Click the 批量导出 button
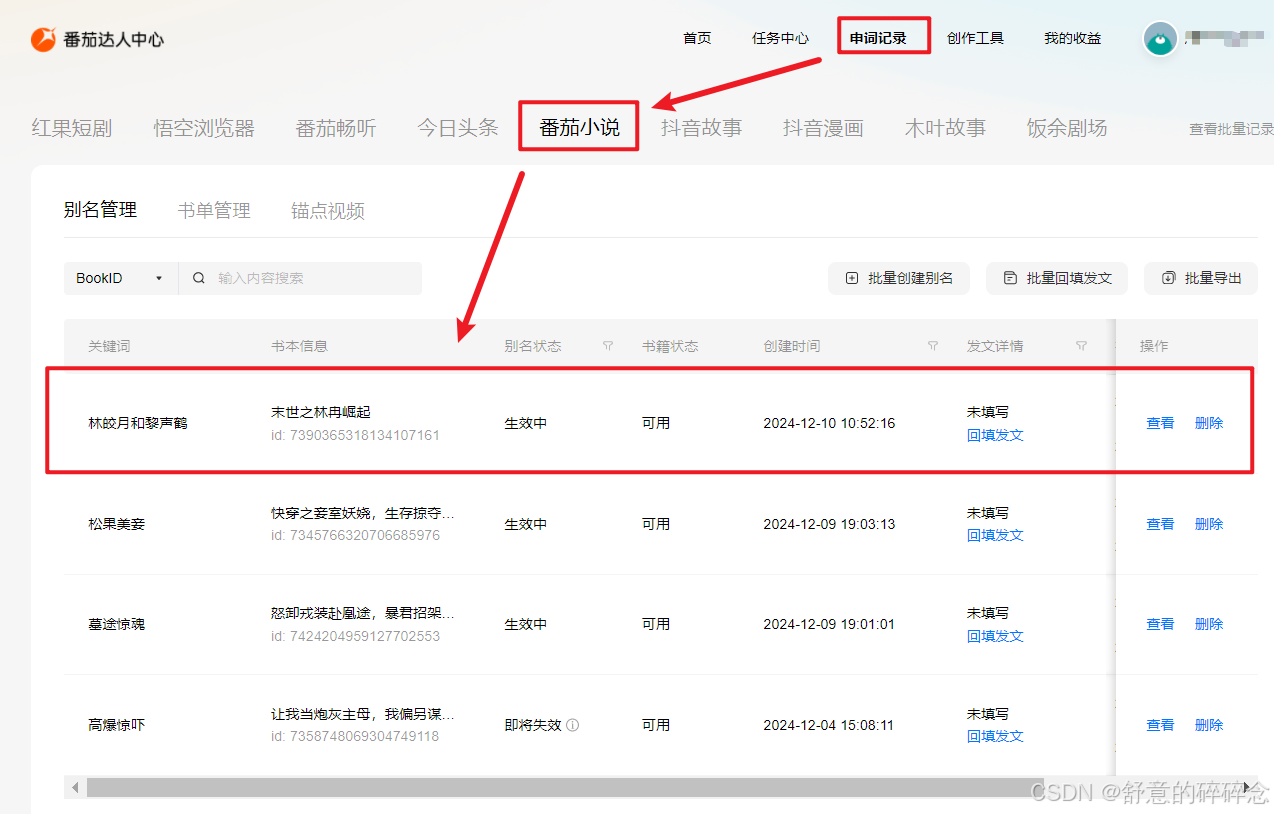Image resolution: width=1274 pixels, height=814 pixels. (1201, 278)
